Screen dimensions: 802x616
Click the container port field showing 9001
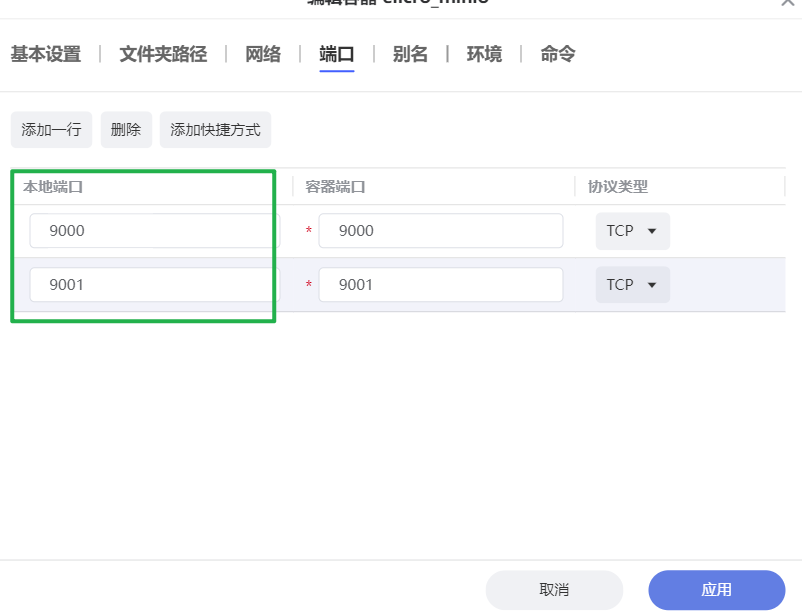(x=439, y=284)
